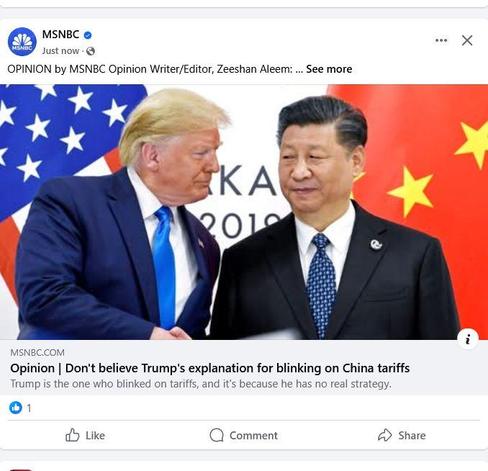Hide the post with the X button

pos(467,40)
